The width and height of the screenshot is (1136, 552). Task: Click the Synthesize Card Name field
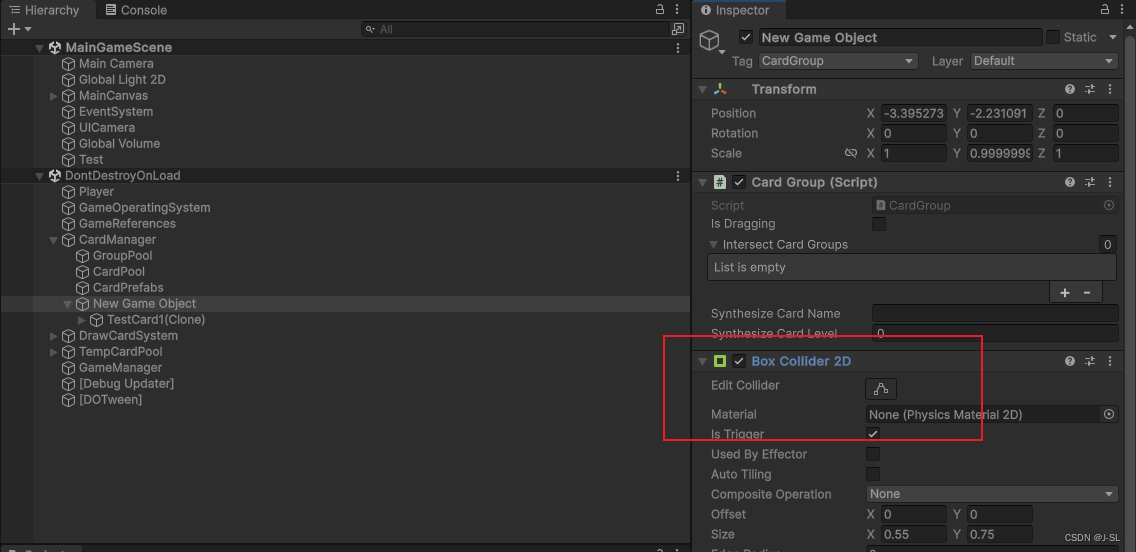pyautogui.click(x=995, y=313)
